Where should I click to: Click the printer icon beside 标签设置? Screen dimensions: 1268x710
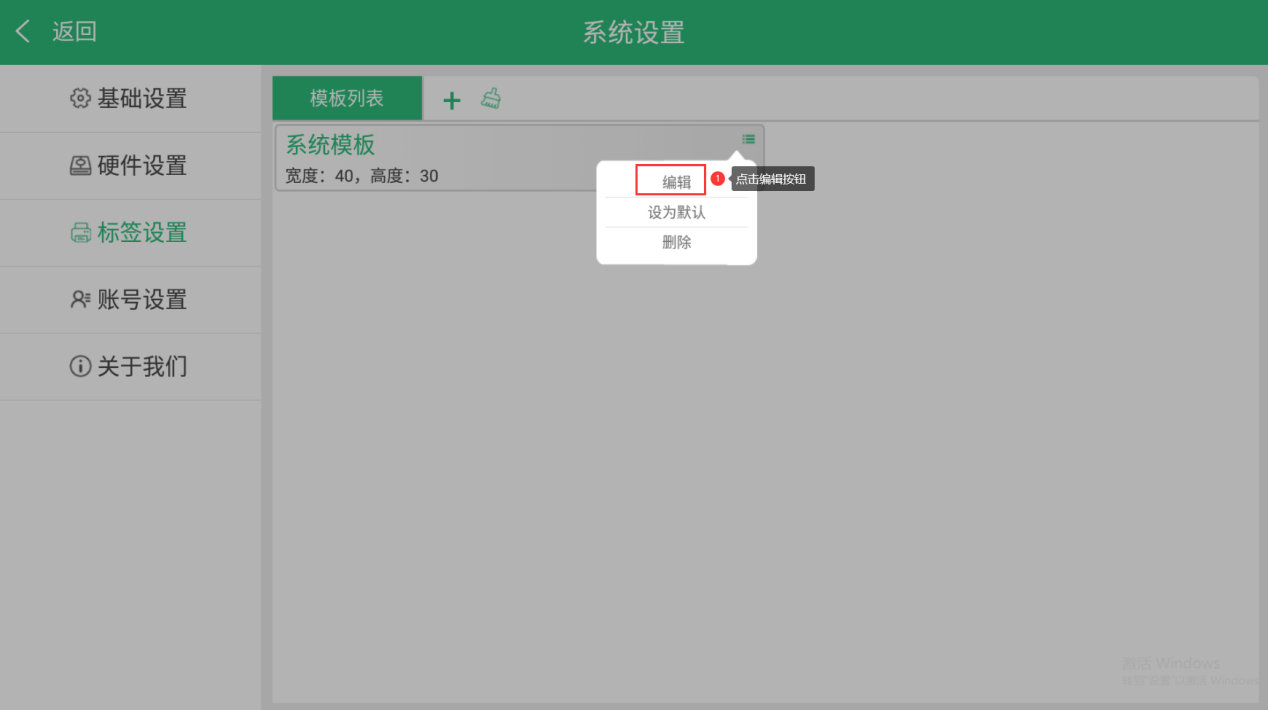click(x=80, y=233)
